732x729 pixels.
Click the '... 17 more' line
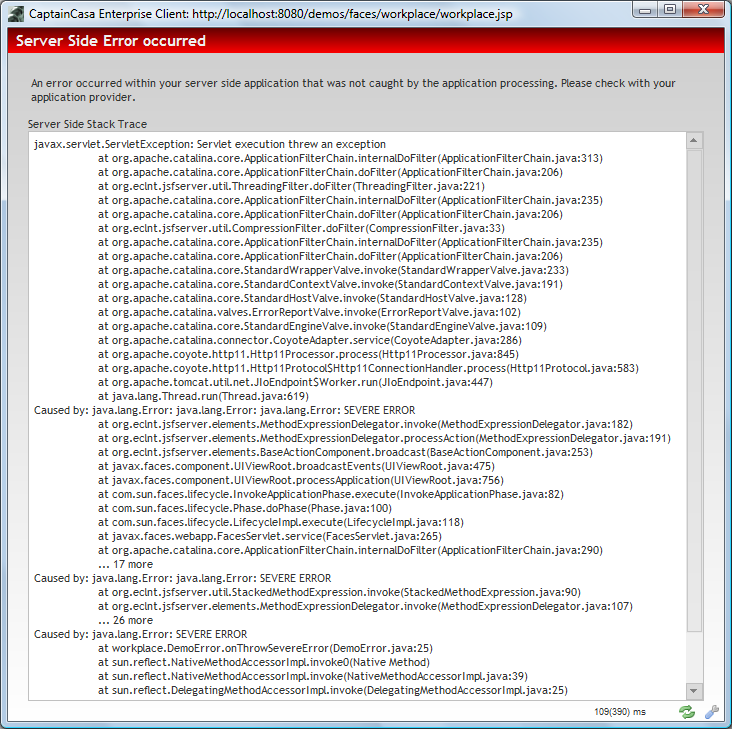tap(125, 564)
